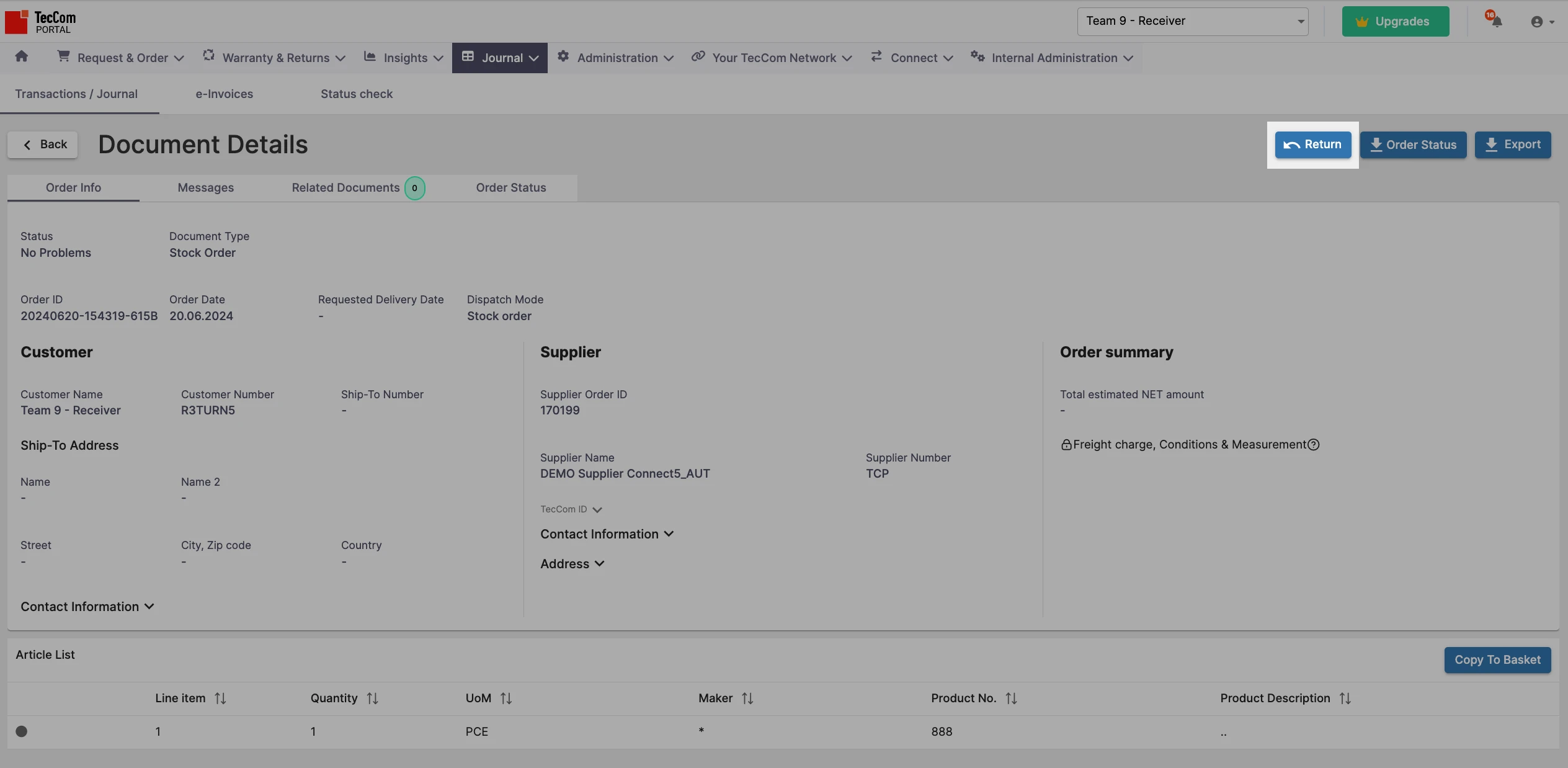Expand supplier Contact Information section
Screen dimensions: 1568x768
click(607, 534)
